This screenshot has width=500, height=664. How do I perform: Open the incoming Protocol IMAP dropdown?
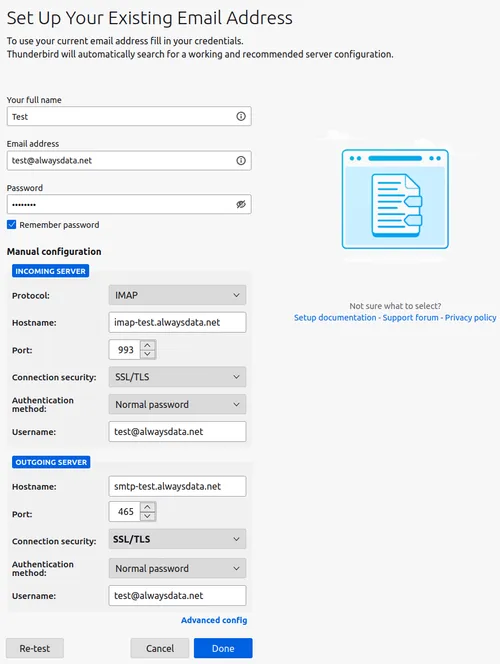[177, 295]
